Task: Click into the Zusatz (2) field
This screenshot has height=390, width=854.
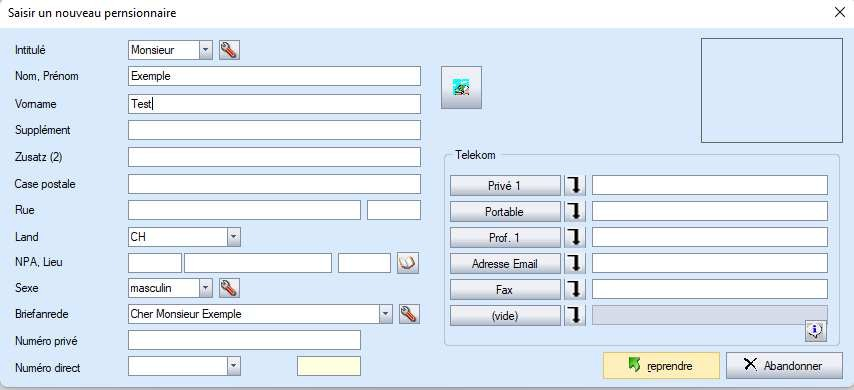Action: pos(274,157)
